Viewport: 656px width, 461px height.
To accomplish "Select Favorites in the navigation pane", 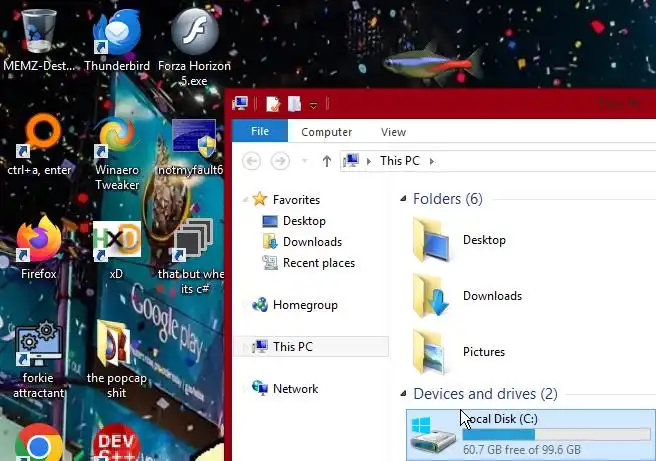I will [296, 200].
